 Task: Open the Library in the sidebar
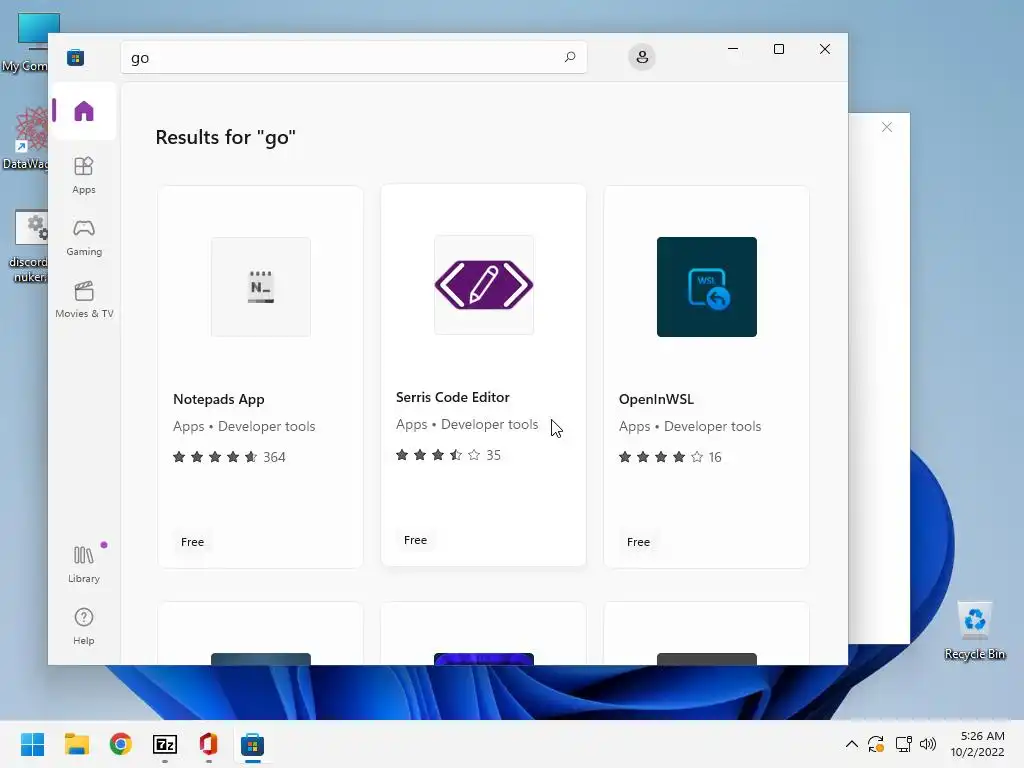coord(84,564)
